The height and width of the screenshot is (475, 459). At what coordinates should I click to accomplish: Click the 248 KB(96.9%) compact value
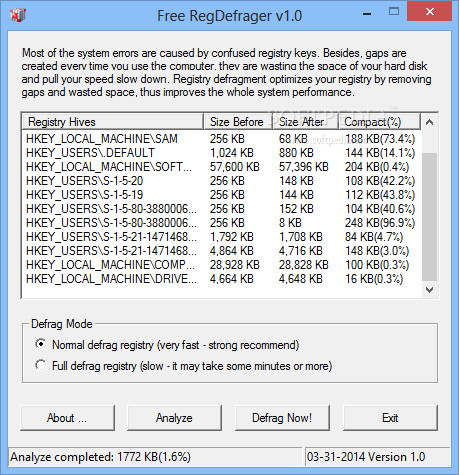pyautogui.click(x=380, y=223)
